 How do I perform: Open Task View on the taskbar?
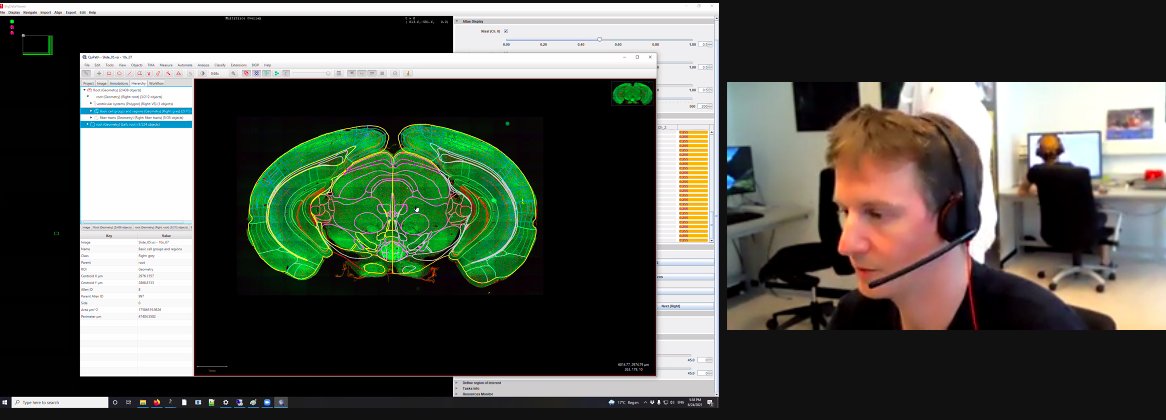(x=129, y=402)
